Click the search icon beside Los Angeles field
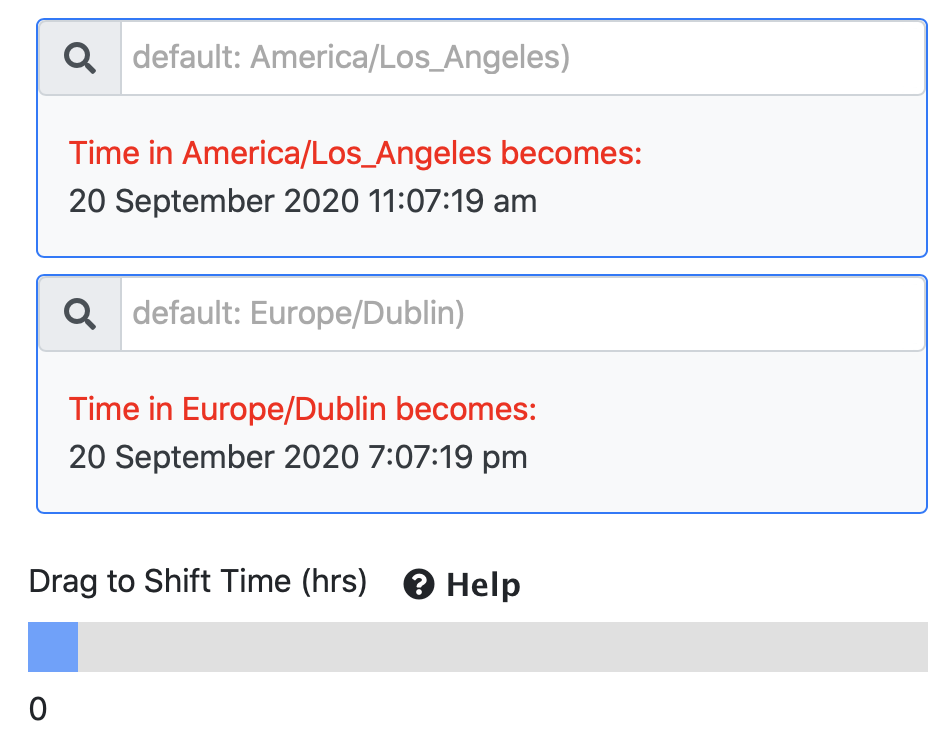The image size is (950, 730). tap(80, 58)
